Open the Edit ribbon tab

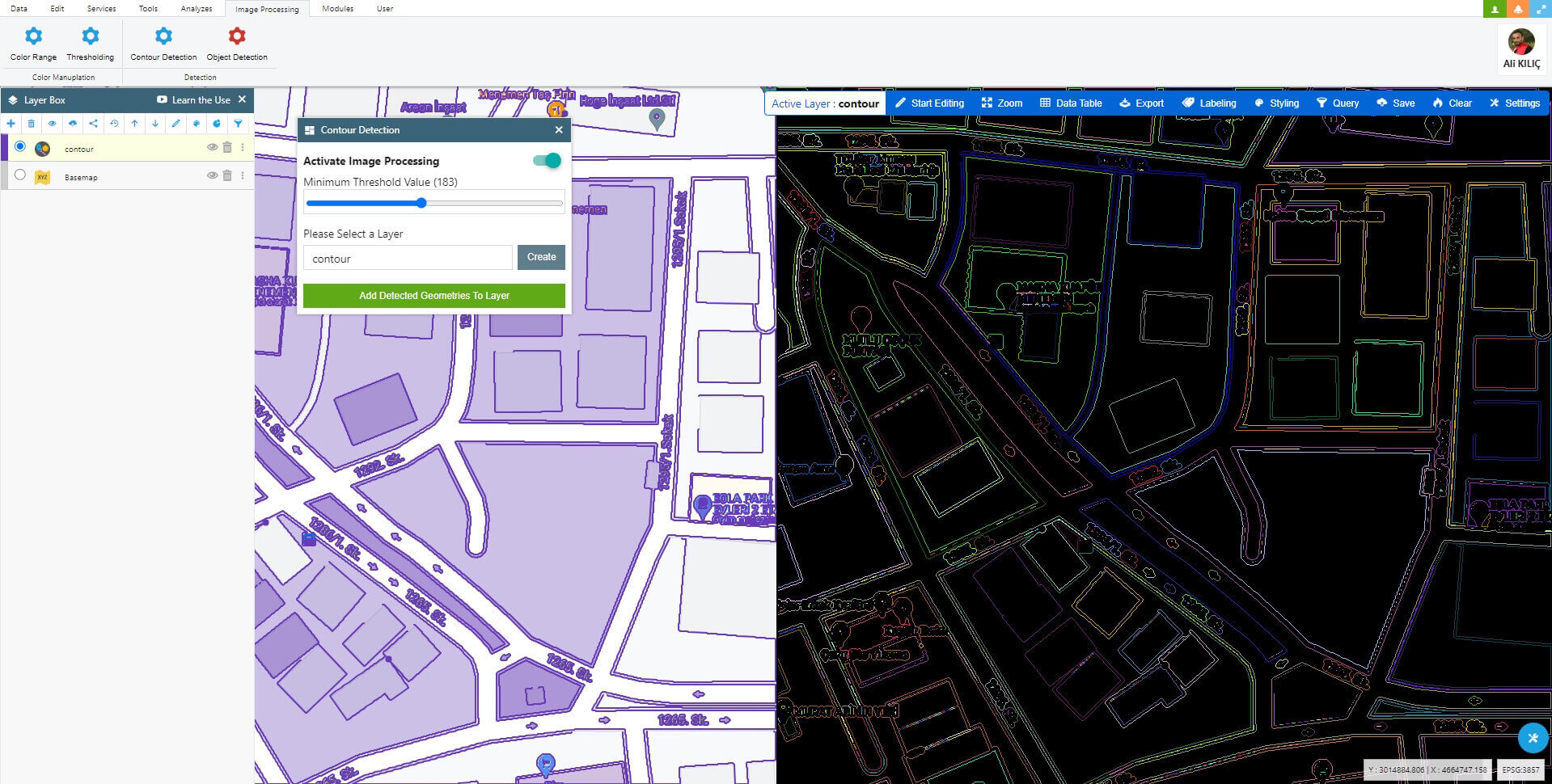[57, 8]
